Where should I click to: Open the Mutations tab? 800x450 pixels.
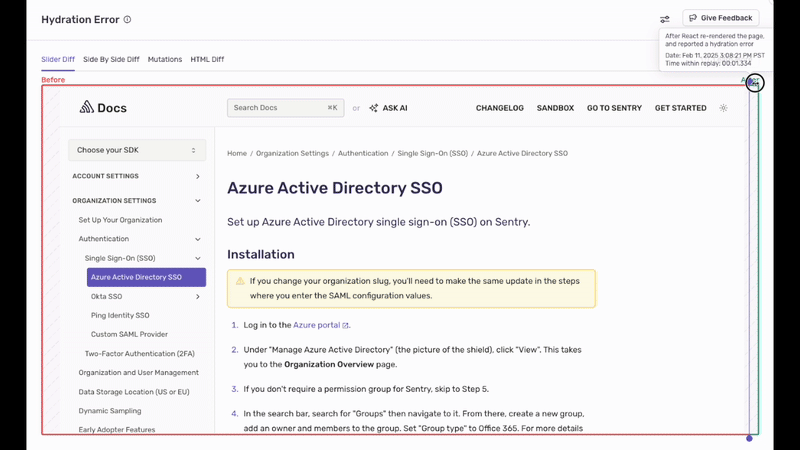[x=165, y=59]
